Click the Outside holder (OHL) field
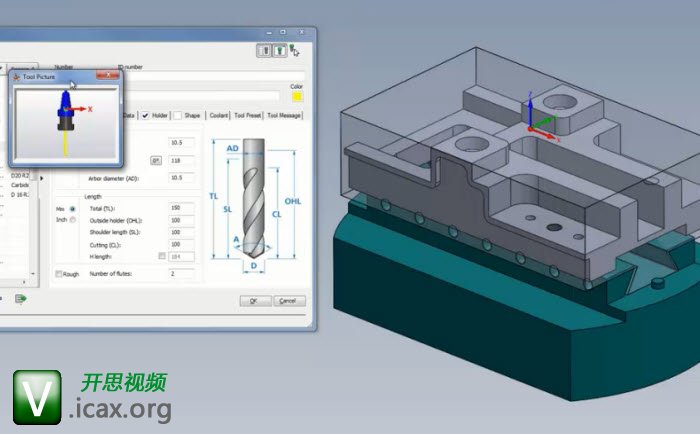 [x=181, y=221]
